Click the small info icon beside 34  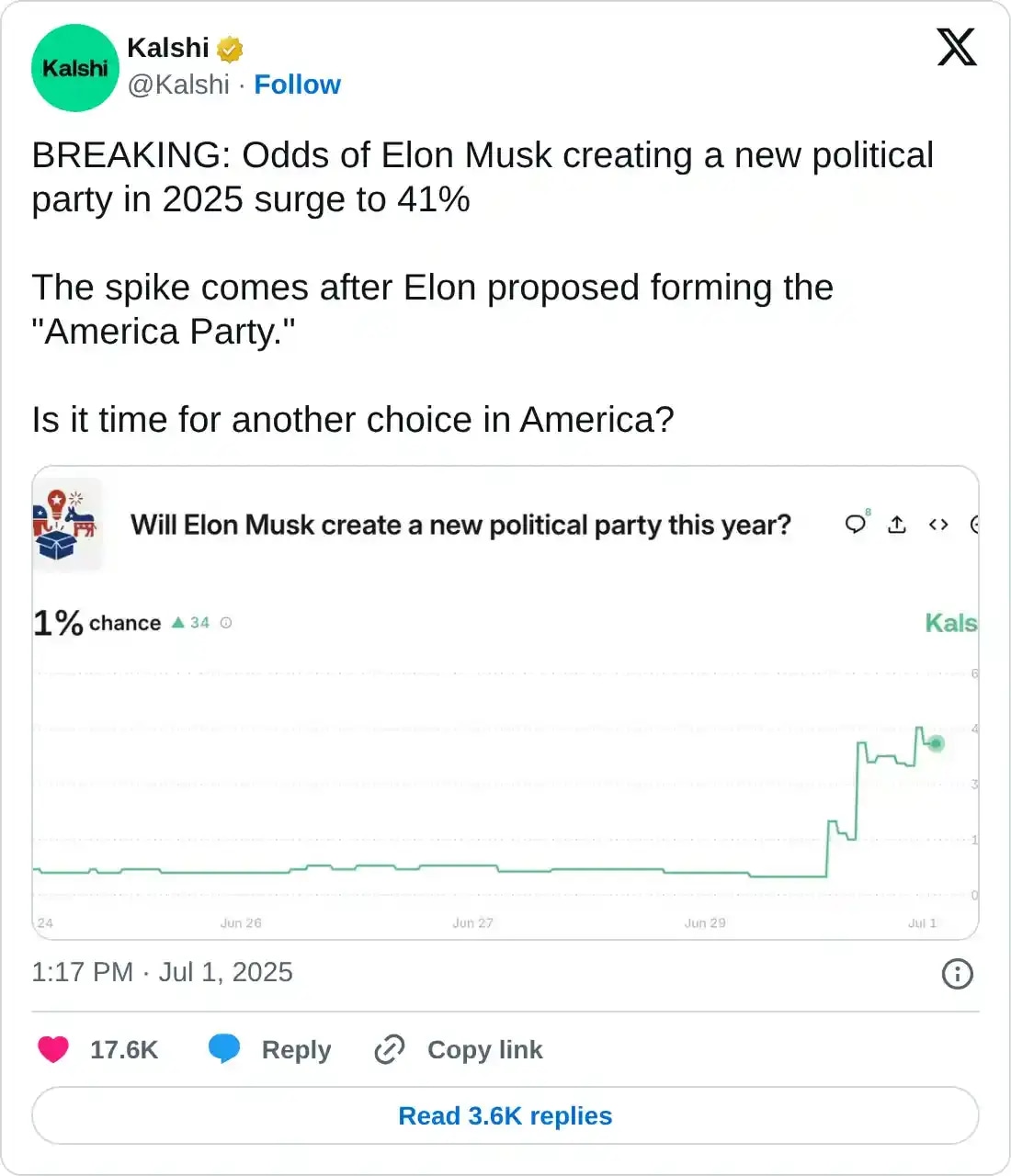click(x=226, y=623)
